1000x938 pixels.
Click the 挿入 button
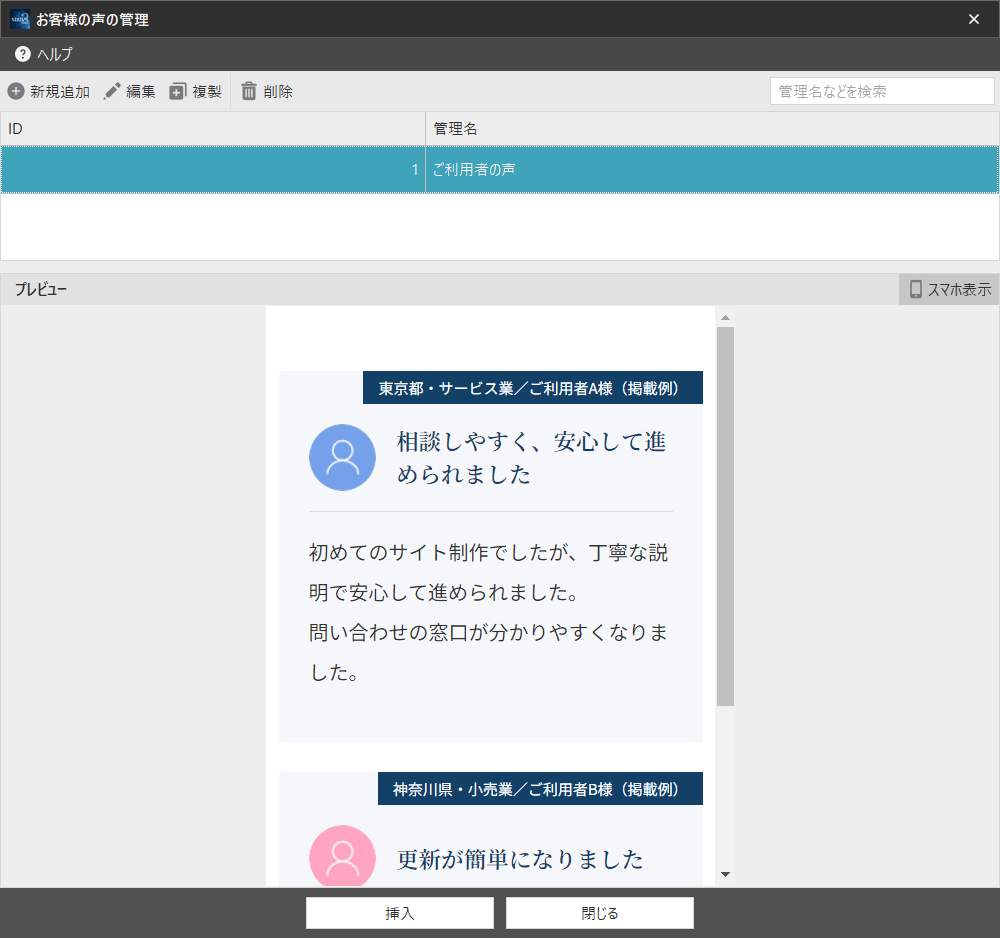(x=400, y=913)
